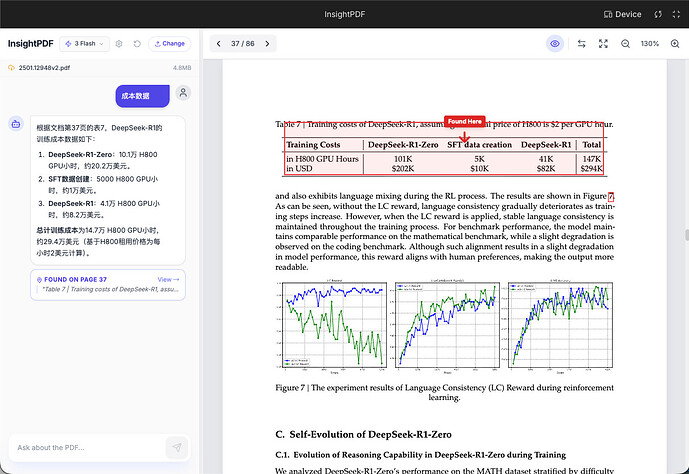Click the $294K total cell in Table 7
This screenshot has height=474, width=689.
591,169
